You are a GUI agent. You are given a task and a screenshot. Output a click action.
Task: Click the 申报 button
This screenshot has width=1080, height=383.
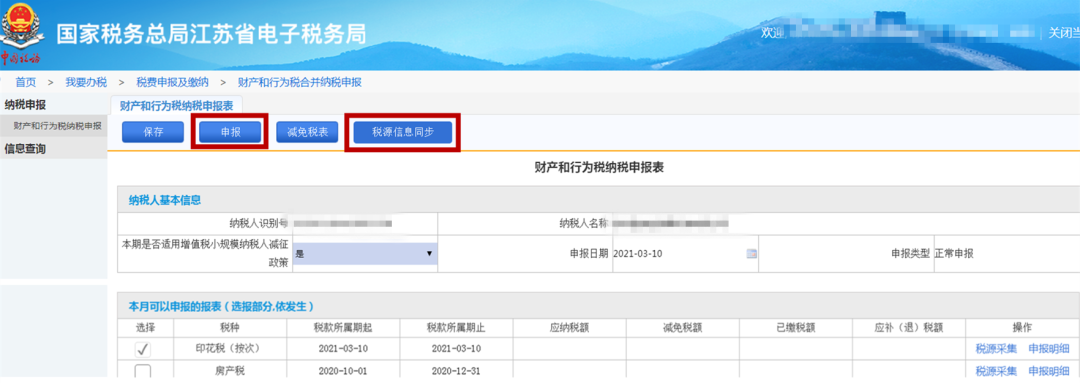click(x=230, y=132)
